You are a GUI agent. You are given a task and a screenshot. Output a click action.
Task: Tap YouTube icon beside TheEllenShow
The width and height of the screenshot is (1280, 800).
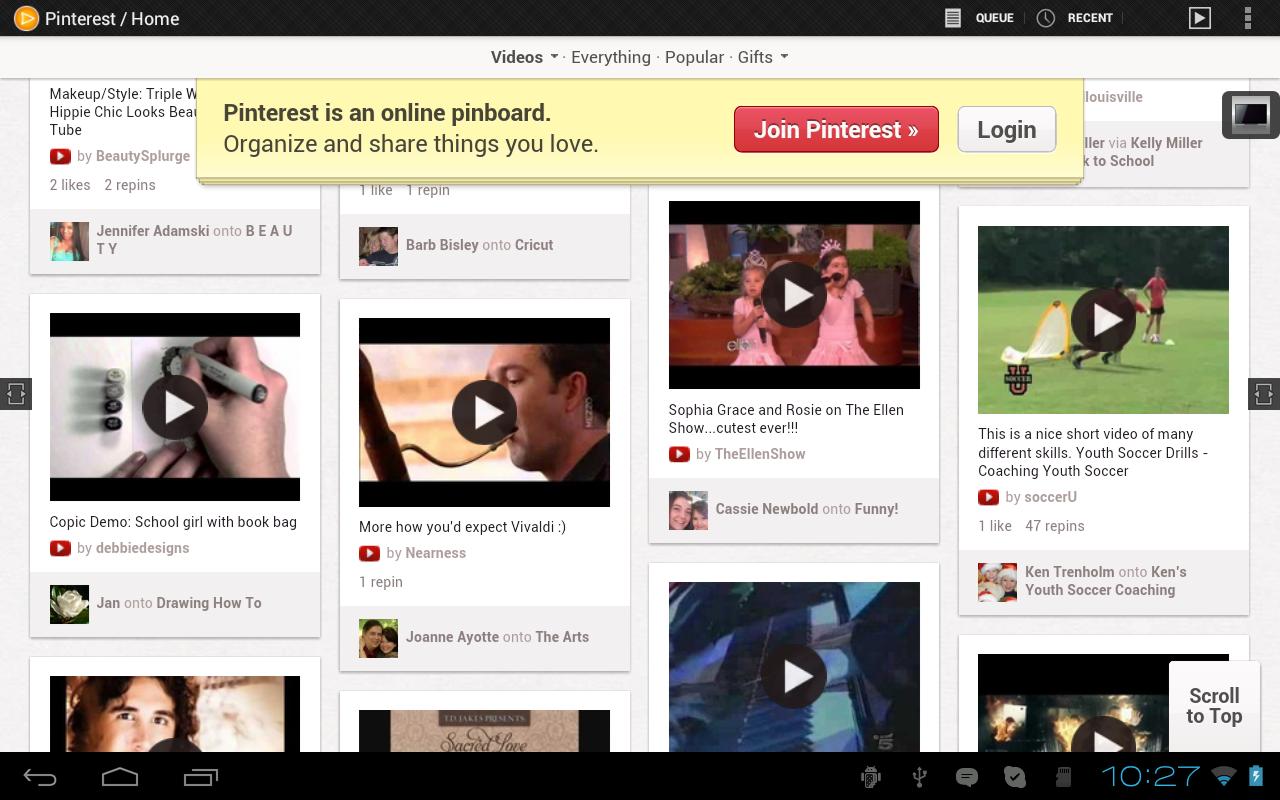coord(679,454)
